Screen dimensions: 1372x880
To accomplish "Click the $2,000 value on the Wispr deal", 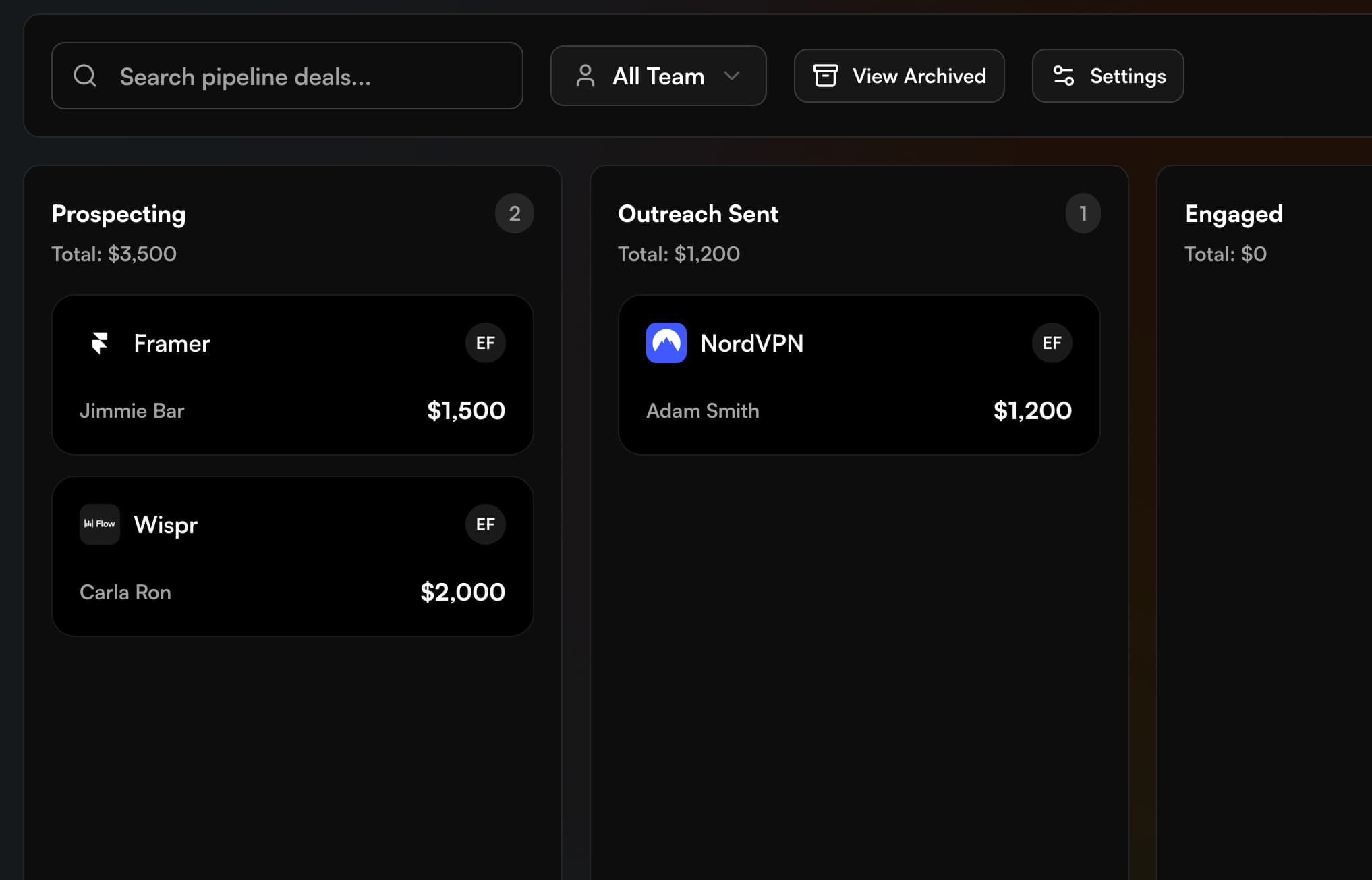I will [462, 592].
